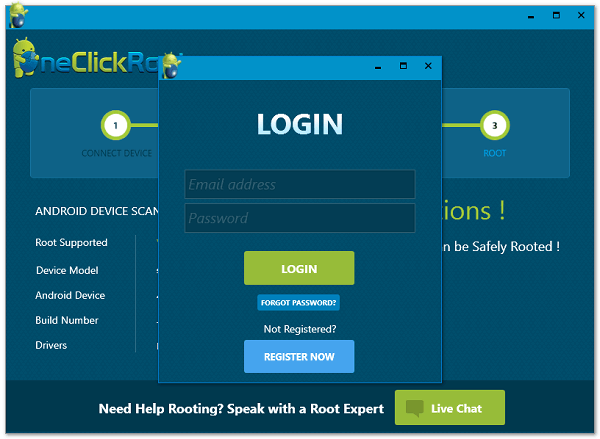Focus the Password input field
Screen dimensions: 600x439
(300, 218)
